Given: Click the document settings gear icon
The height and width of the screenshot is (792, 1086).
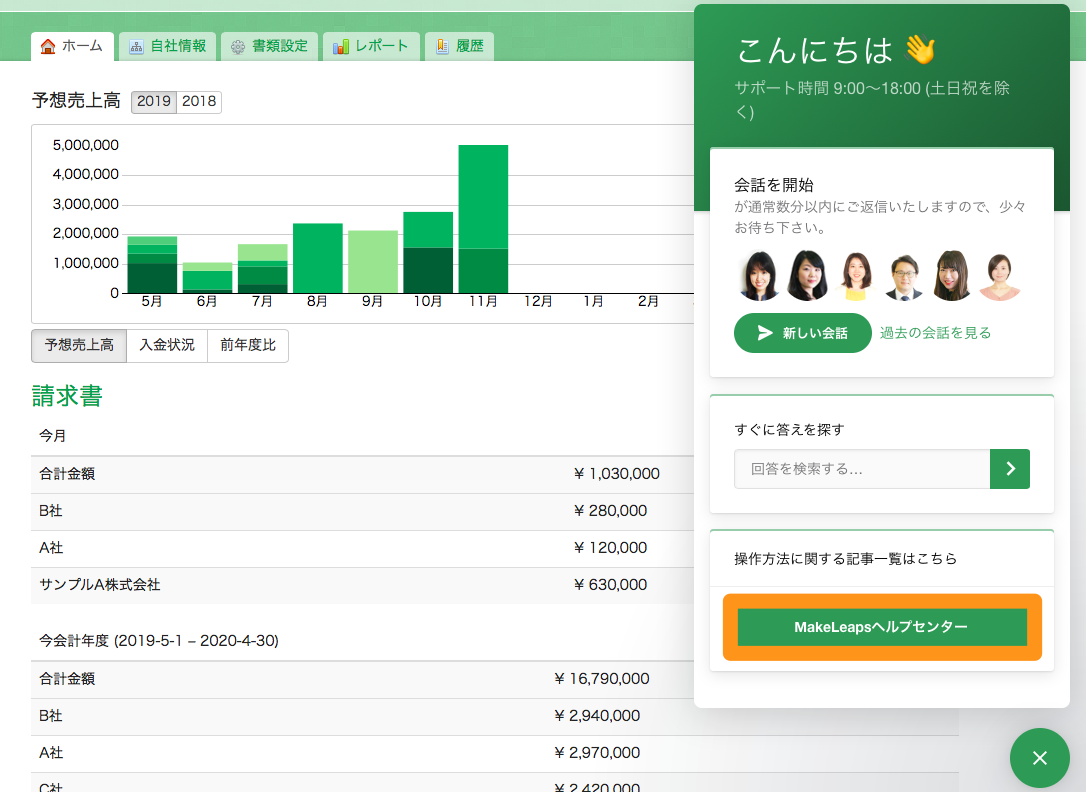Looking at the screenshot, I should click(x=237, y=47).
